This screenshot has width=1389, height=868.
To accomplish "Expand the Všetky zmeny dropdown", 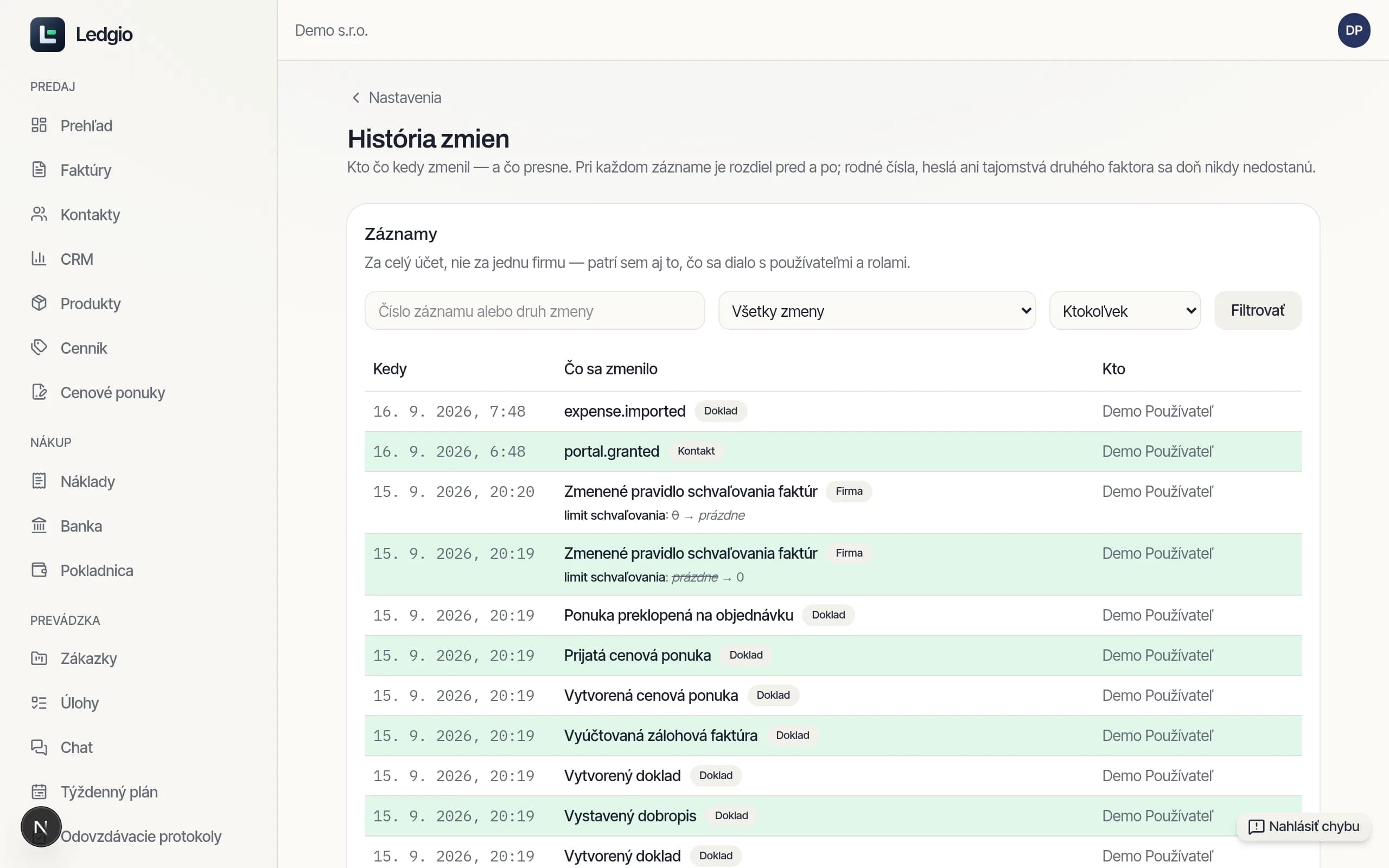I will click(x=877, y=310).
